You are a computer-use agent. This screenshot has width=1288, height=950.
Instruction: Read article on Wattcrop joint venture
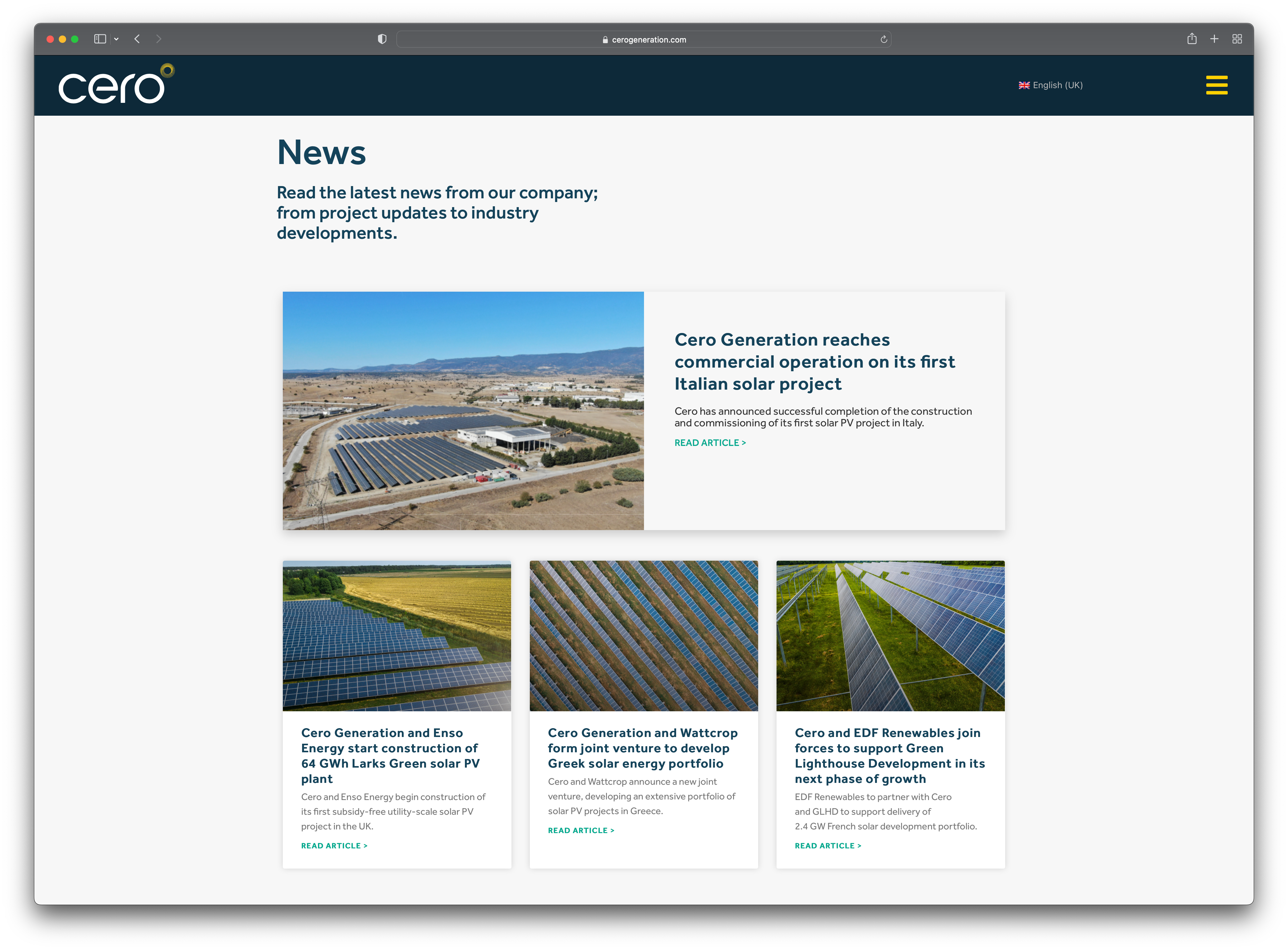(x=581, y=831)
